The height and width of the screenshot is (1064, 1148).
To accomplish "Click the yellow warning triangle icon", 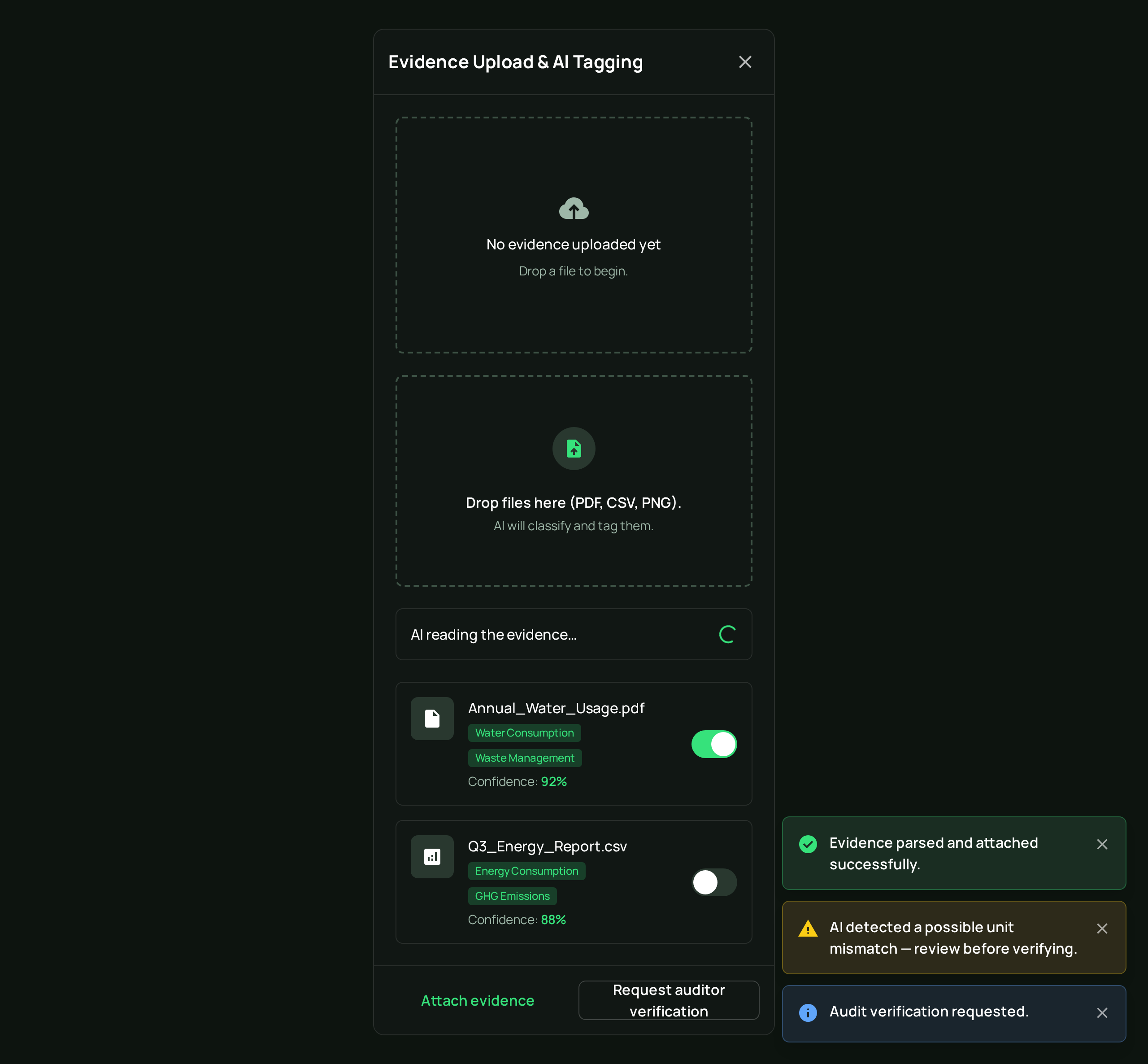I will pyautogui.click(x=808, y=929).
